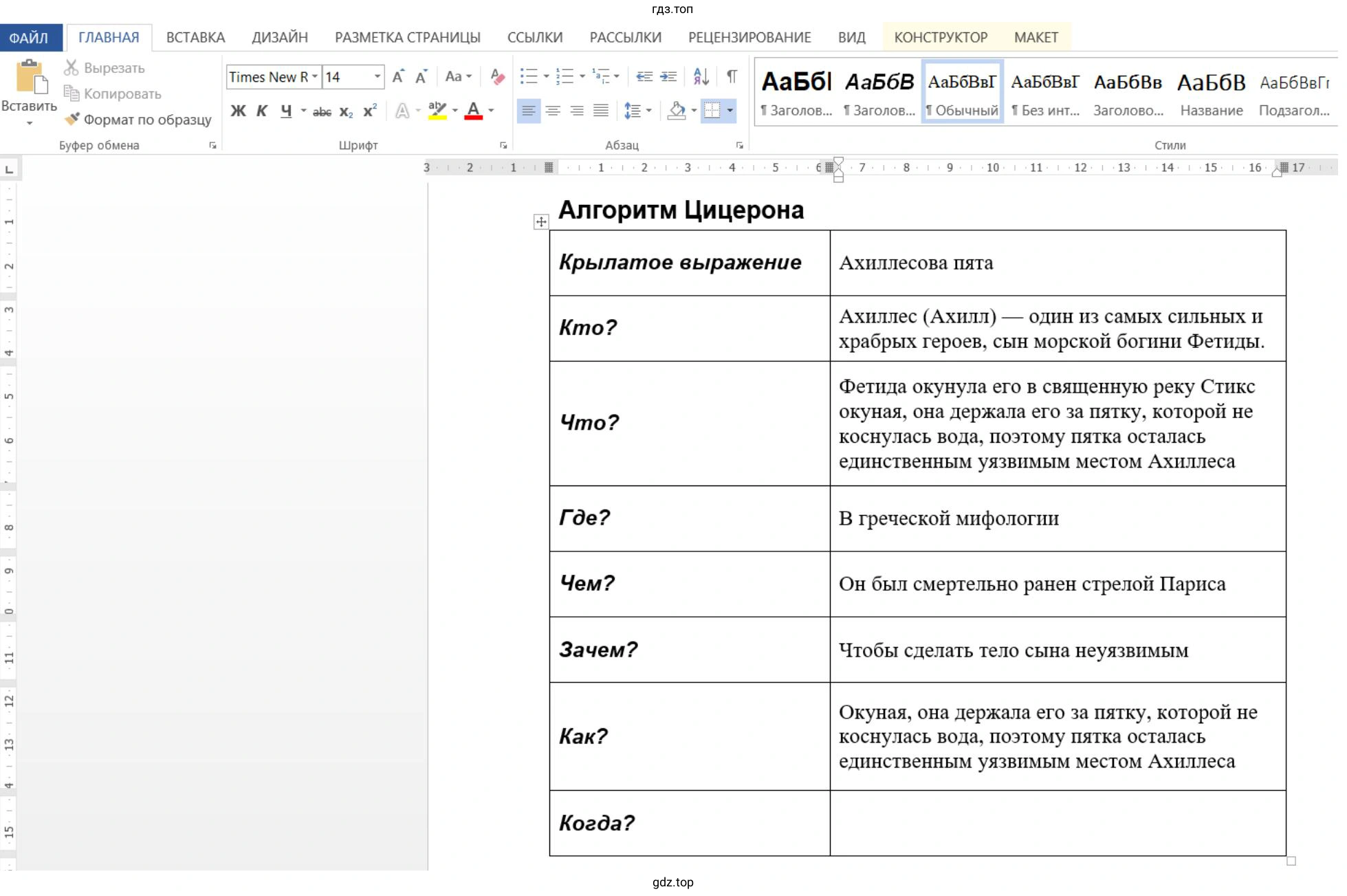Sort text with the A-Z sort icon
This screenshot has width=1347, height=896.
701,76
